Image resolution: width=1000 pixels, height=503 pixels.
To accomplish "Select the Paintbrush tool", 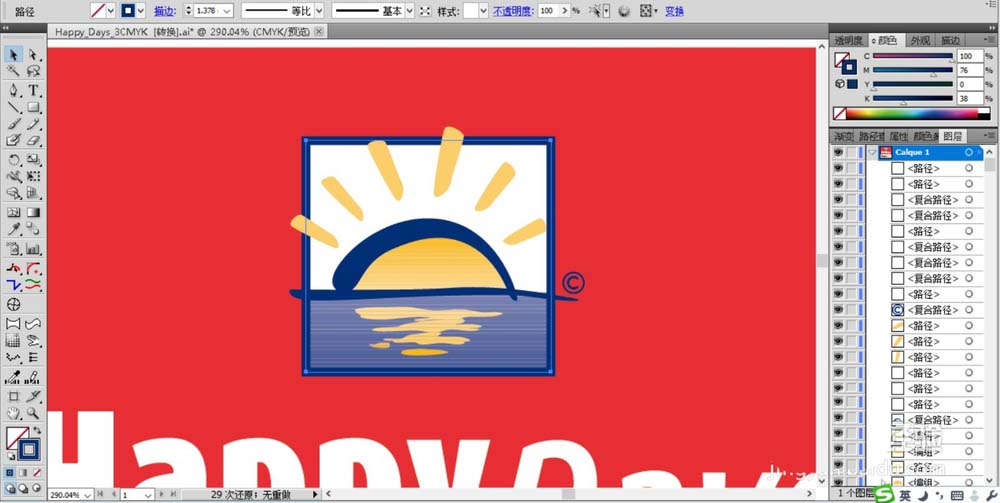I will pos(13,124).
